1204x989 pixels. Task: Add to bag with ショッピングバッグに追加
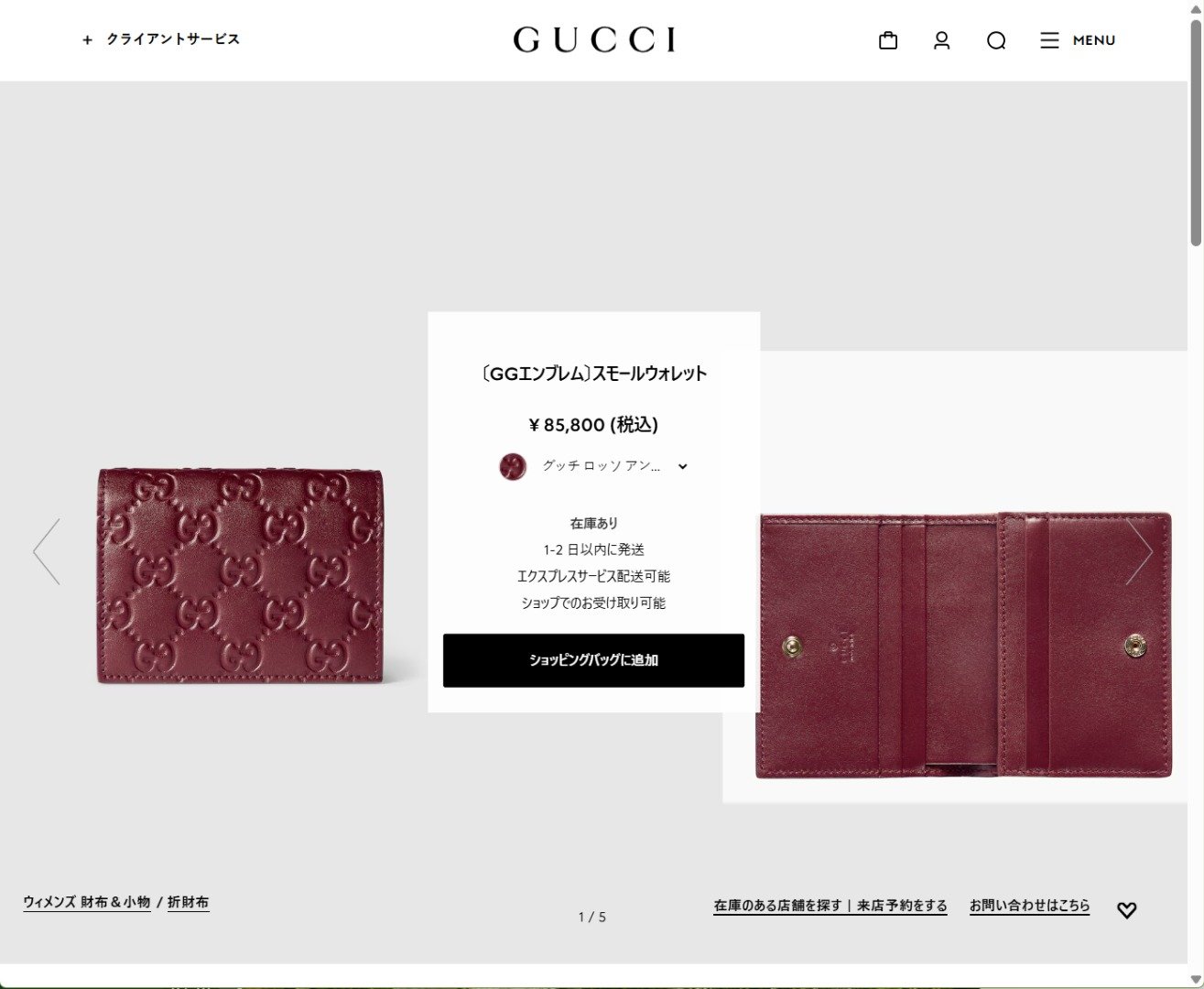(x=593, y=660)
